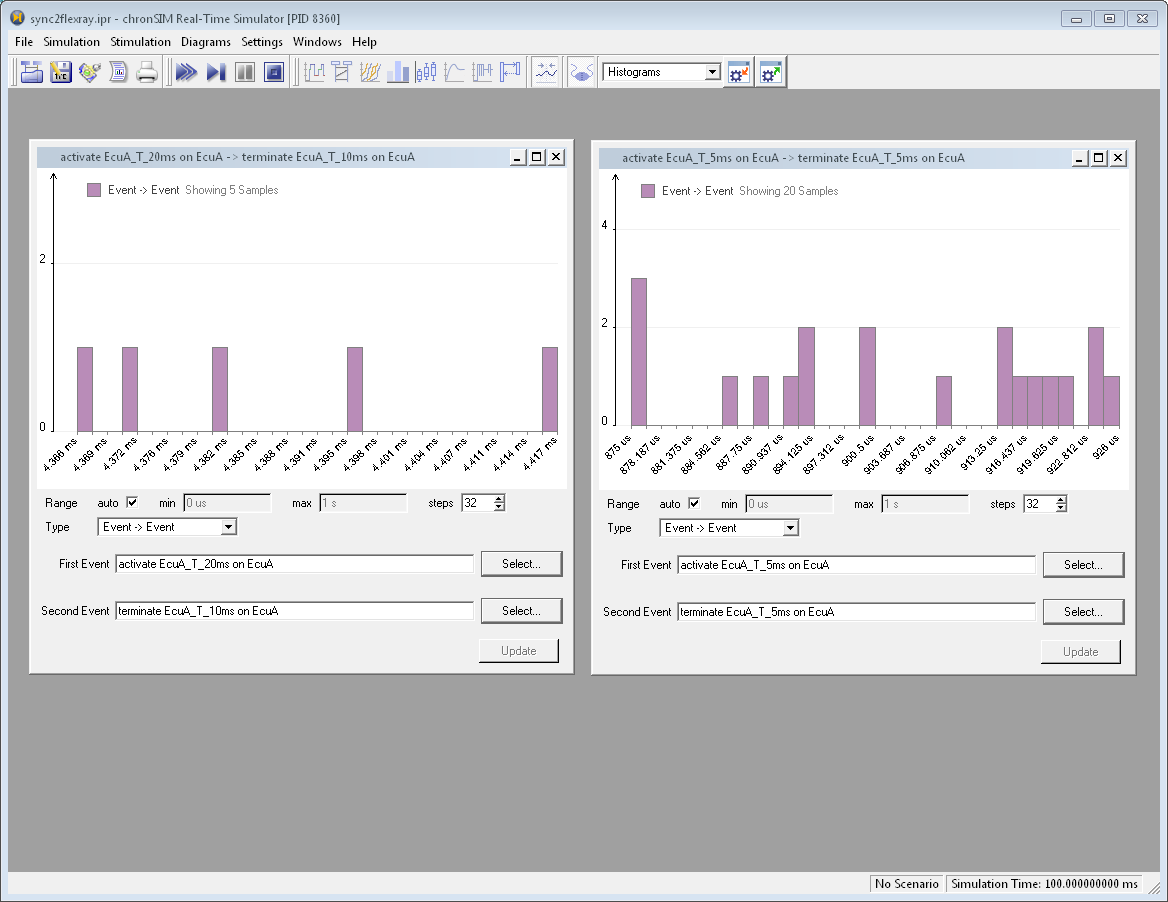Click the blue mask-shaped toolbar icon
Viewport: 1168px width, 902px height.
click(x=581, y=72)
